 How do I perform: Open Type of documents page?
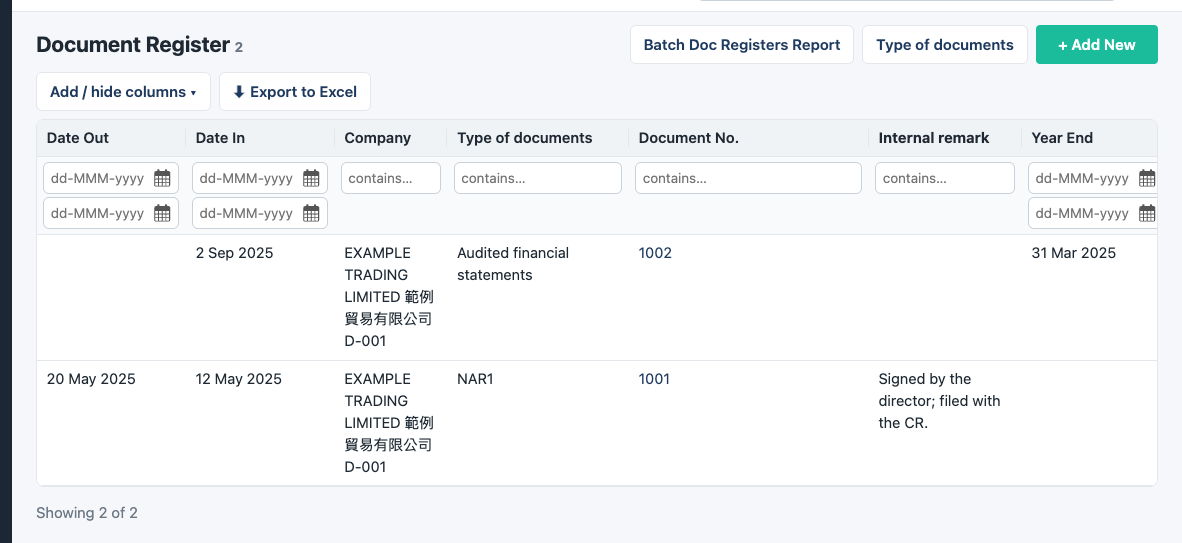pyautogui.click(x=945, y=44)
